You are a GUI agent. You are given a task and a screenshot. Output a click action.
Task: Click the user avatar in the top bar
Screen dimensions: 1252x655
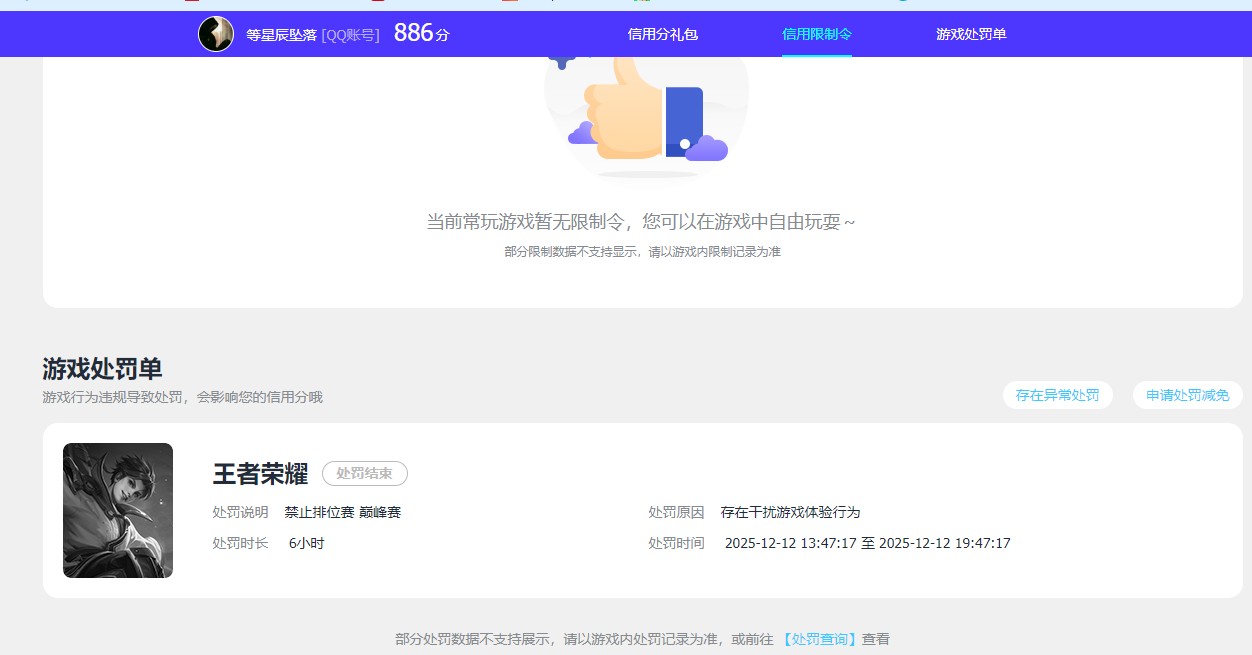tap(216, 33)
